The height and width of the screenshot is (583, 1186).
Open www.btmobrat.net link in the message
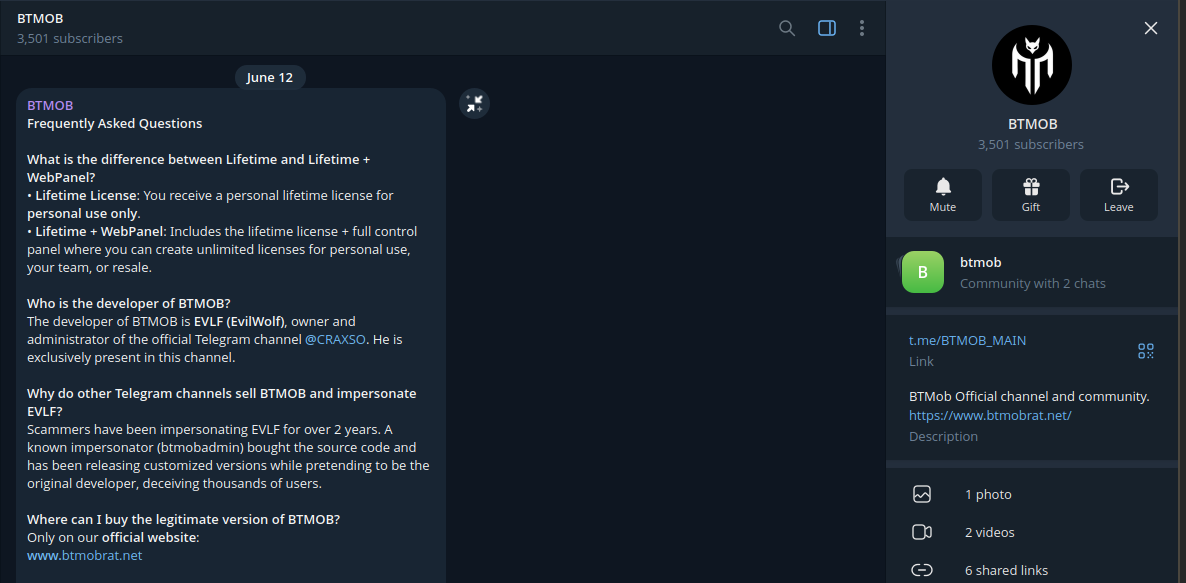pos(85,555)
